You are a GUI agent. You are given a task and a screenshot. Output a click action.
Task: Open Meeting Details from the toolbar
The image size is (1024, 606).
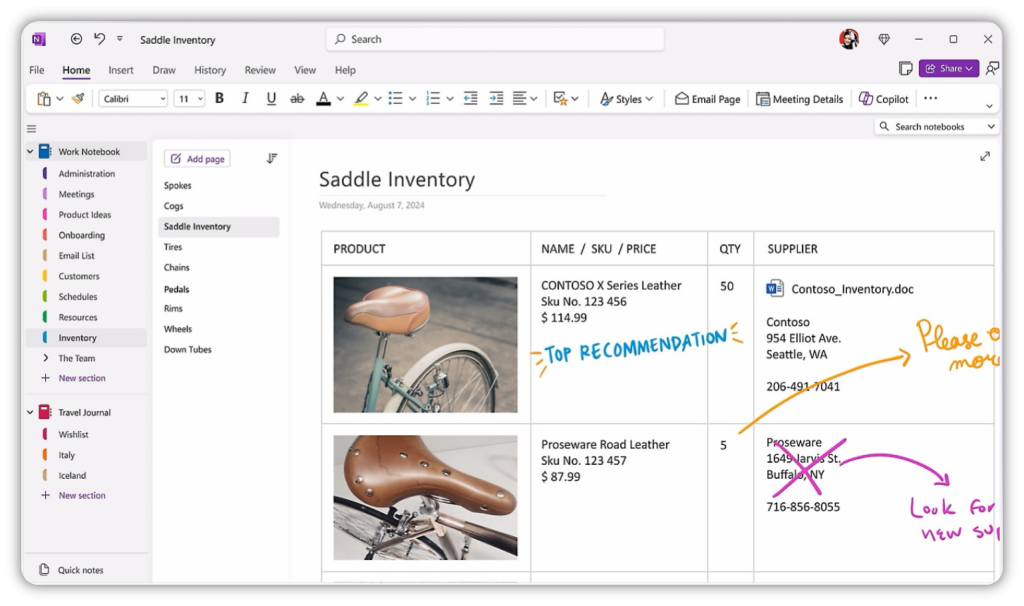coord(800,98)
